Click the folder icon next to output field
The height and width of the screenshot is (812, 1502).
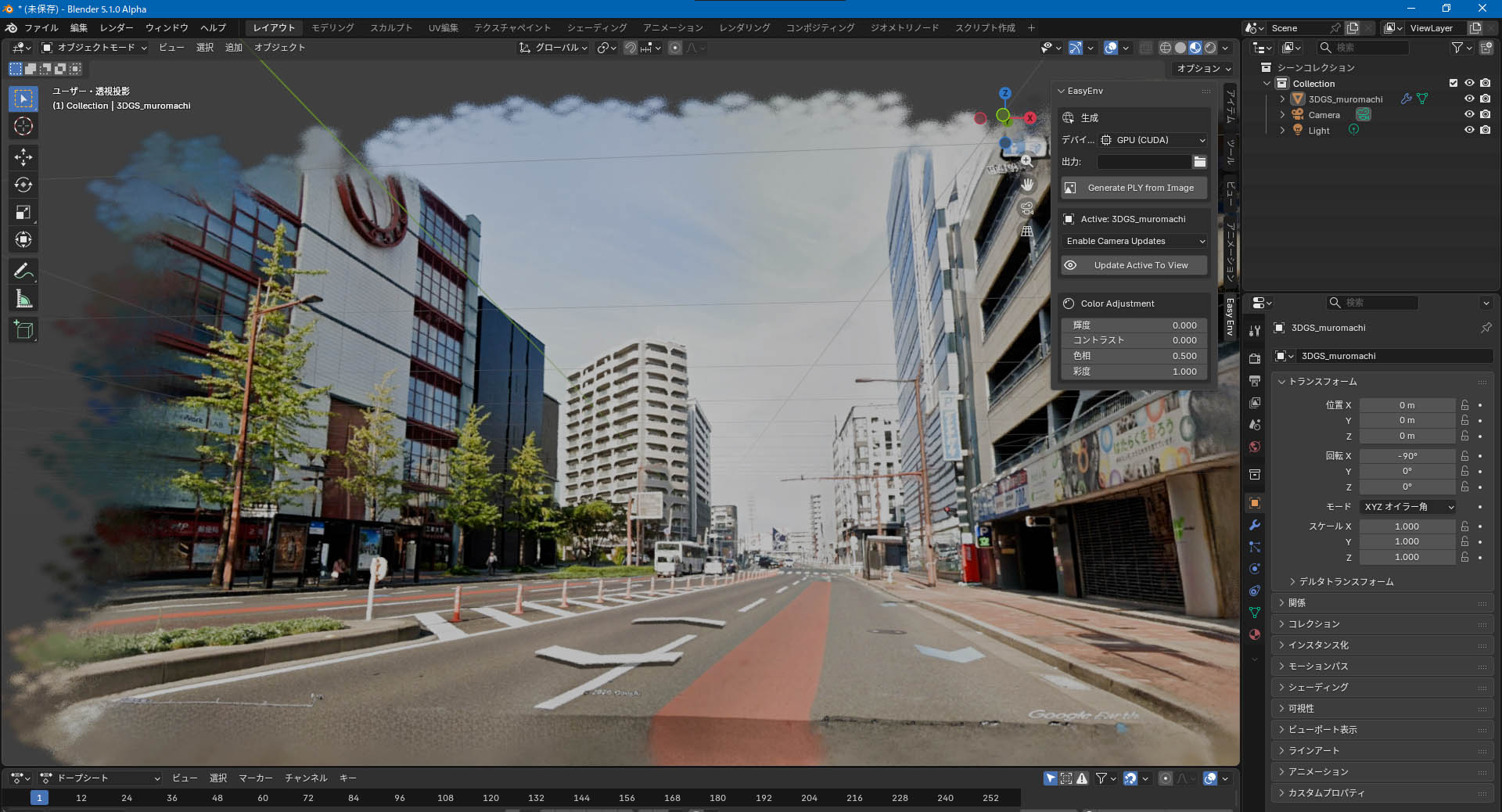1199,162
